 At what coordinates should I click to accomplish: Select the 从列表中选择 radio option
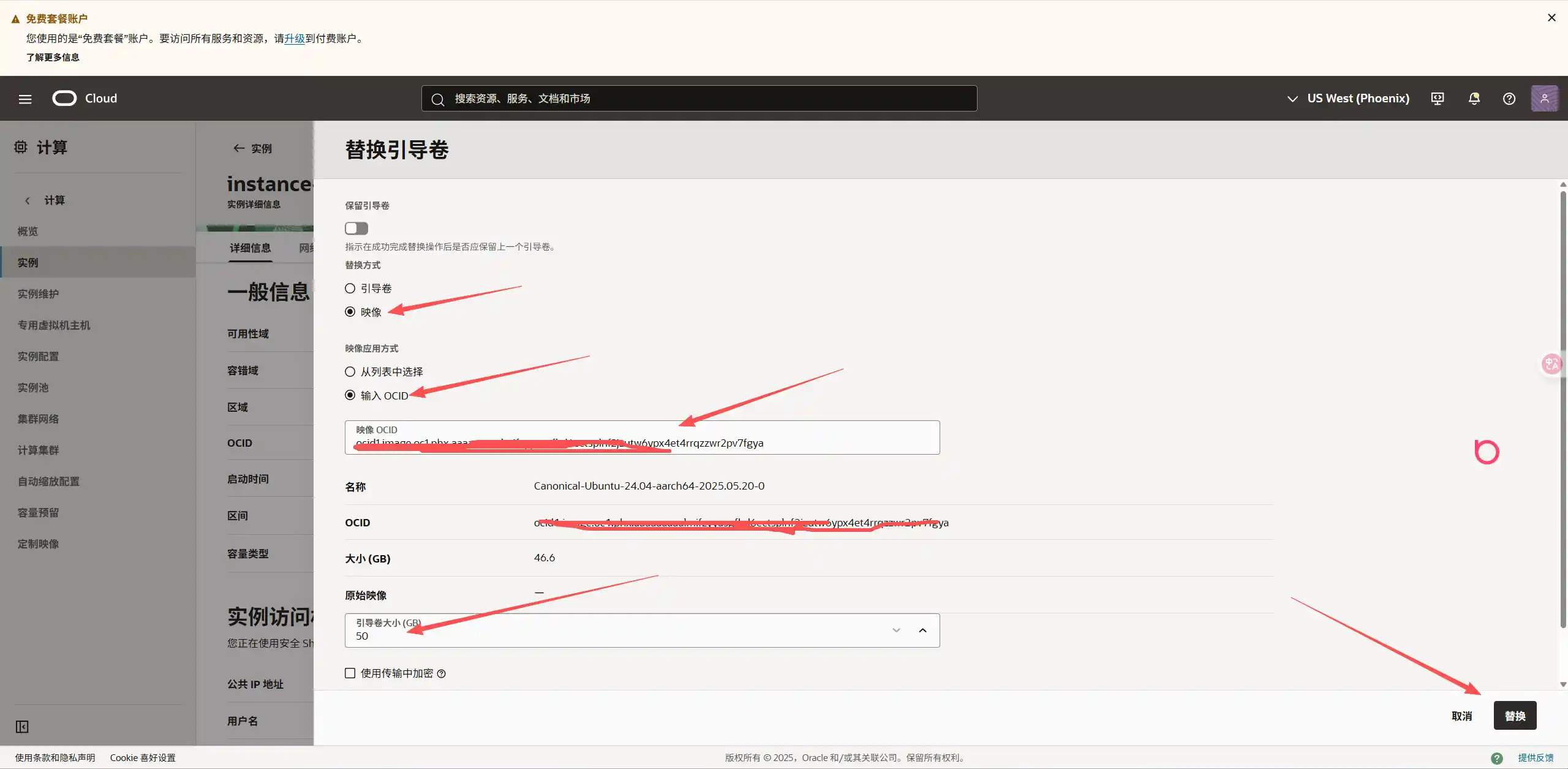350,372
